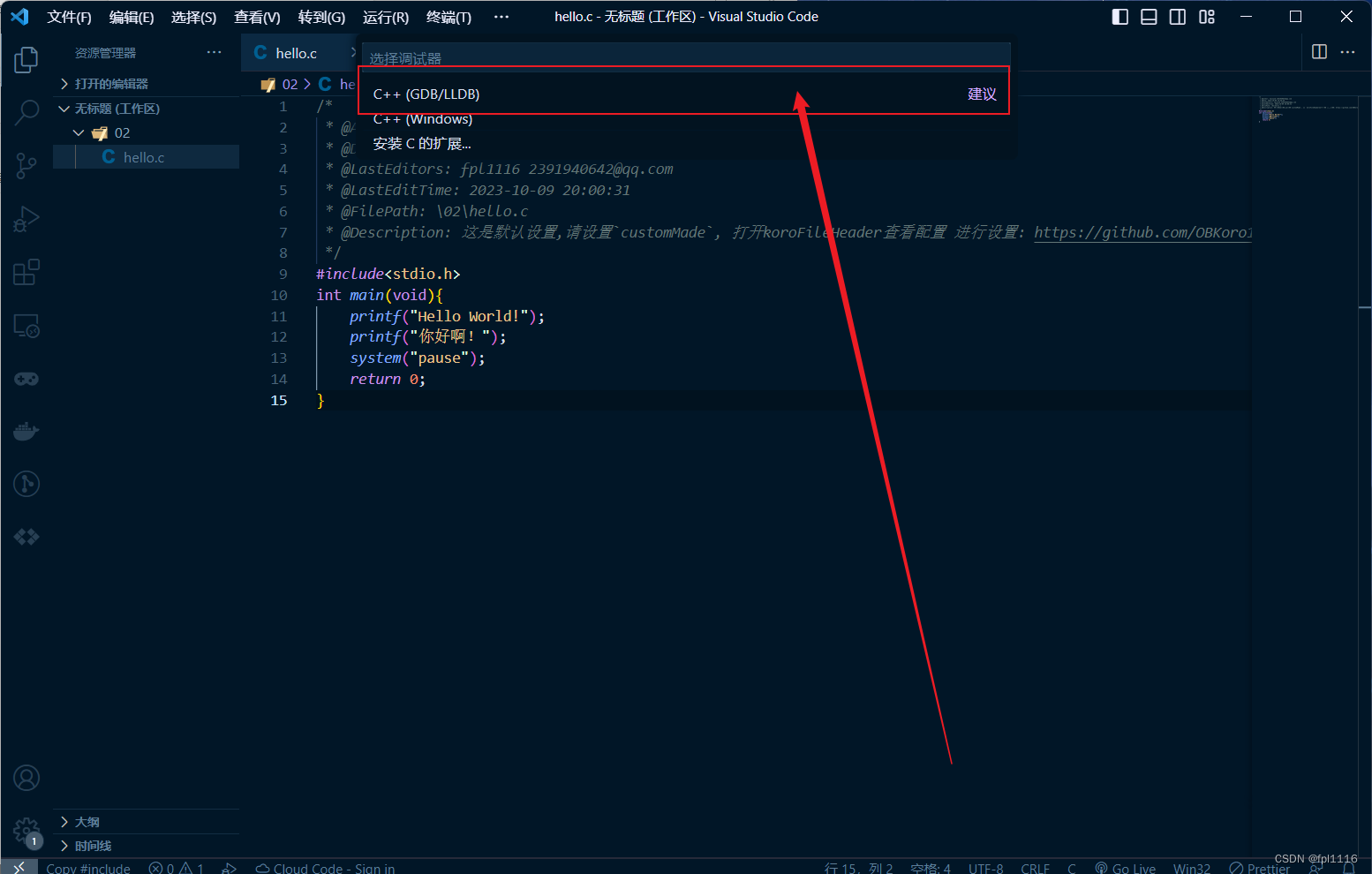Click the debug launch icon in status bar
Image resolution: width=1372 pixels, height=874 pixels.
[x=230, y=868]
